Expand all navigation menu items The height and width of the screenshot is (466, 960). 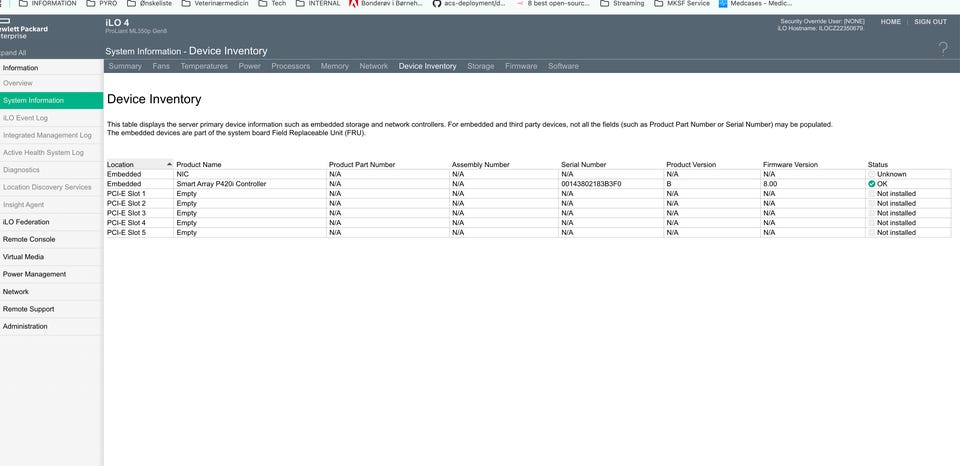13,53
